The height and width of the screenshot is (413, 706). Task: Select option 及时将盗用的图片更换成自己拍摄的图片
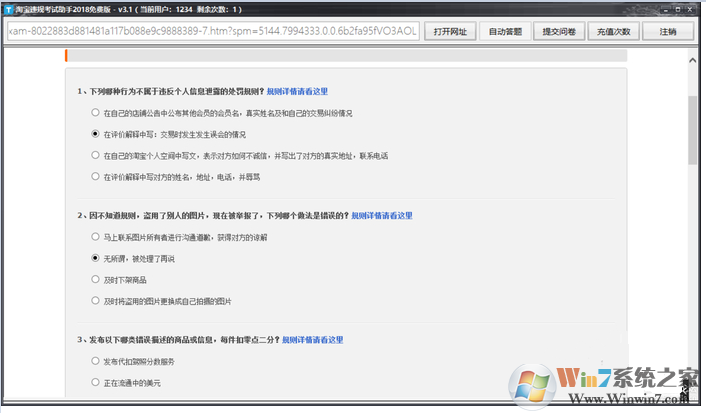click(x=95, y=301)
